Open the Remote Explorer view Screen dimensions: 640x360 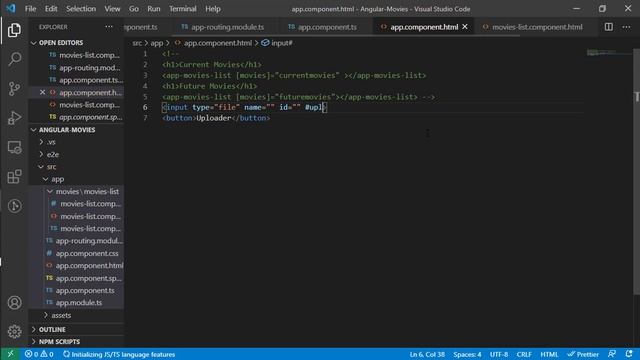point(14,147)
